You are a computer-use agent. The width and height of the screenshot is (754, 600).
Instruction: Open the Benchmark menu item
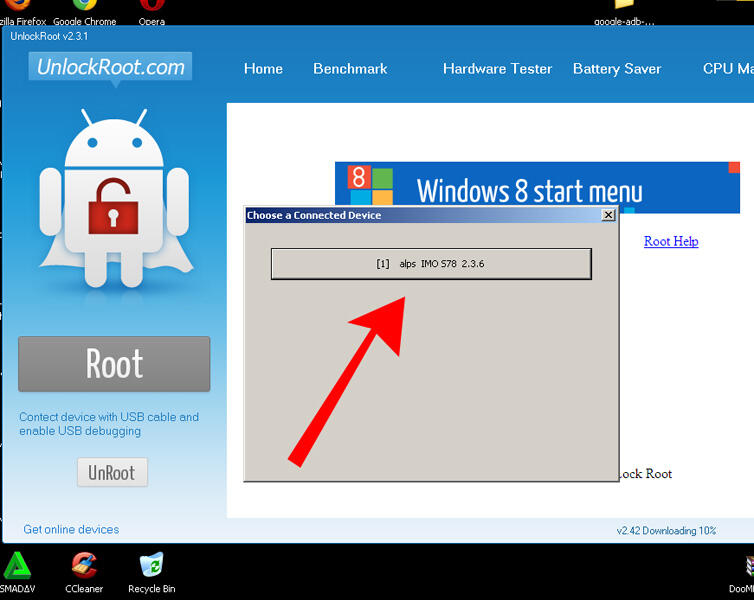[x=350, y=69]
